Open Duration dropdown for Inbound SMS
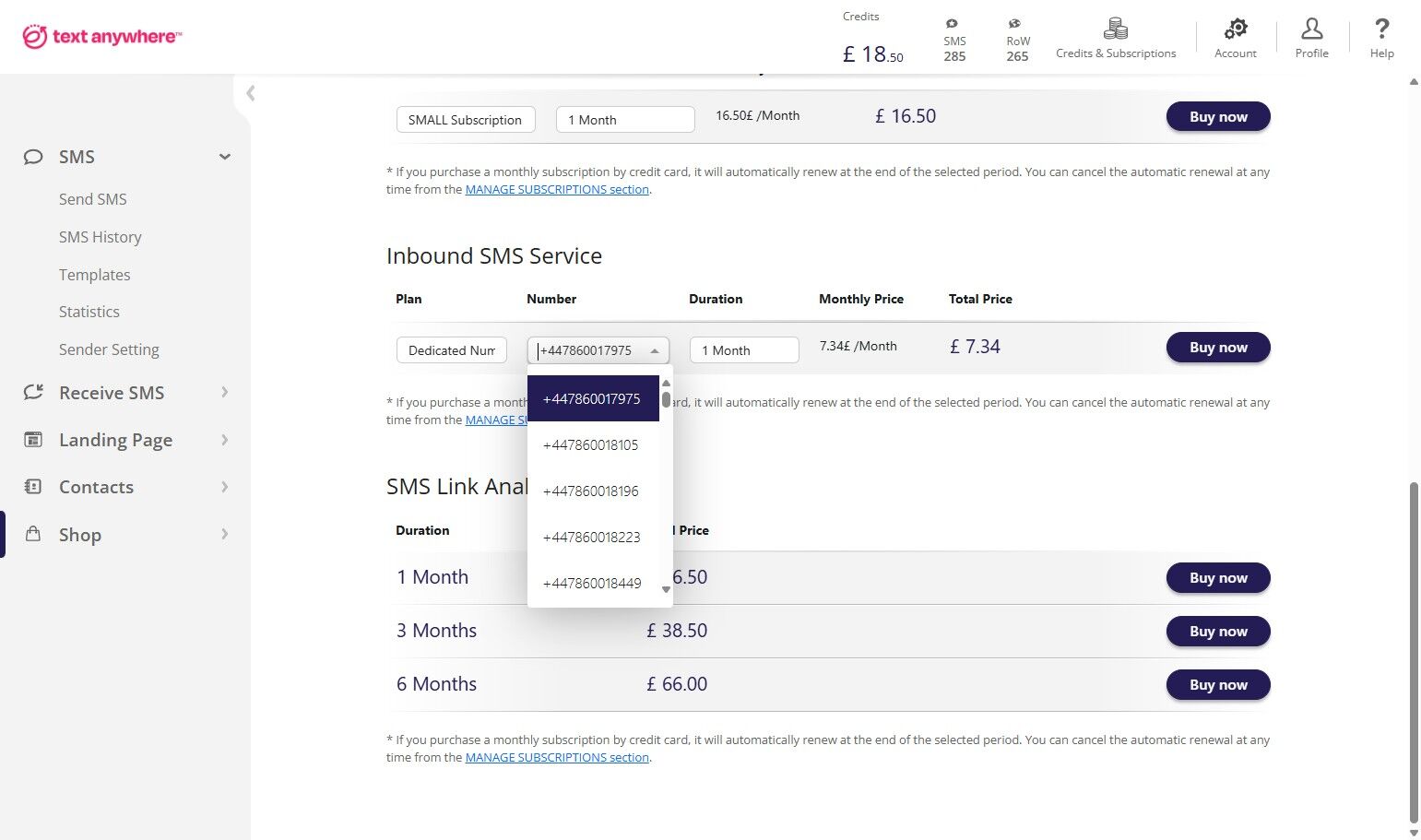1421x840 pixels. point(743,350)
